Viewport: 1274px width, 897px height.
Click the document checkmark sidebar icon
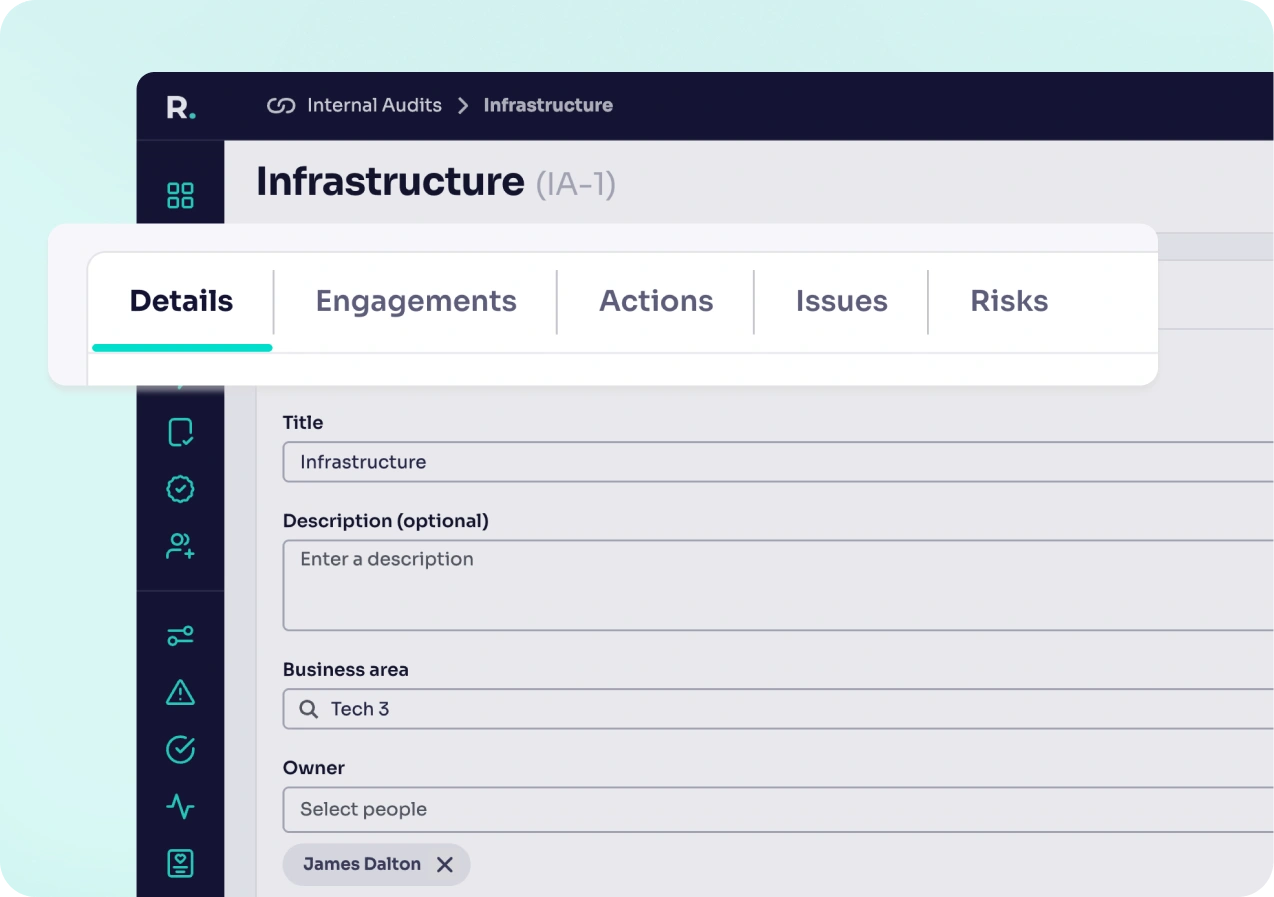[180, 432]
